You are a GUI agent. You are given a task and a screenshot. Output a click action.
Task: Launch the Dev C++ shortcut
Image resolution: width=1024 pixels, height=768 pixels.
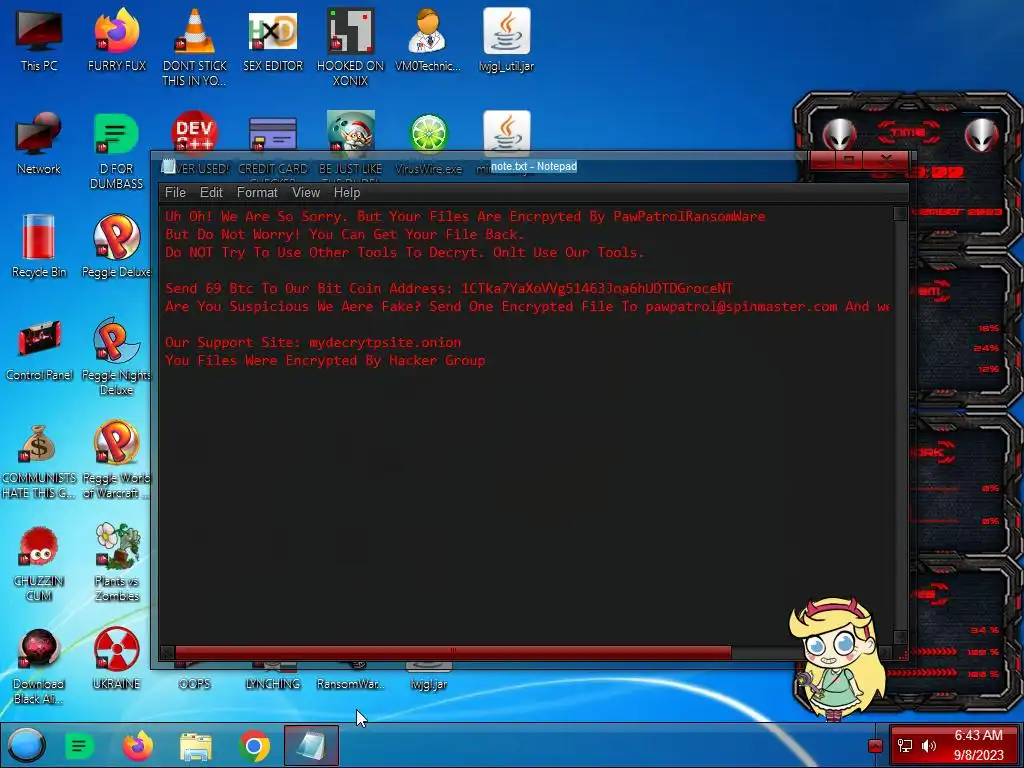pyautogui.click(x=195, y=131)
